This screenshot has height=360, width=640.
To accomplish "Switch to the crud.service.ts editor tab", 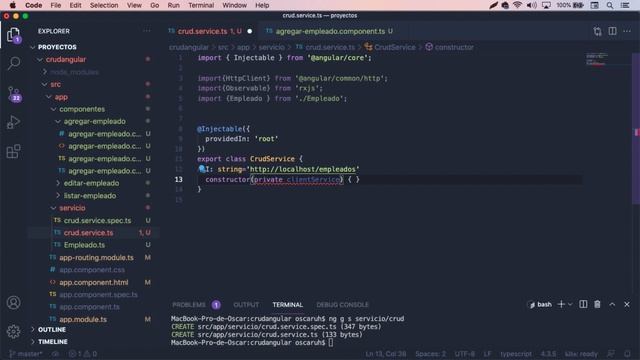I will (x=210, y=31).
